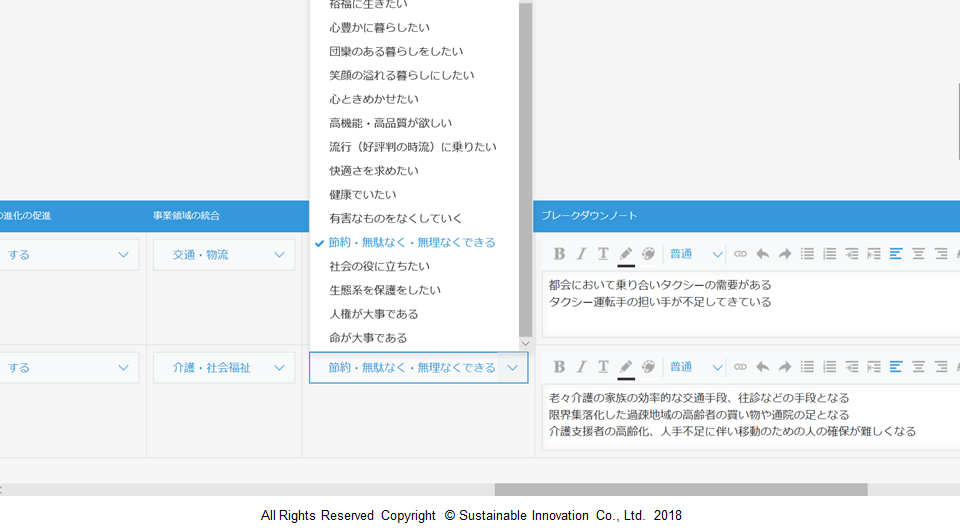Left-align text in the lower note toolbar

896,367
